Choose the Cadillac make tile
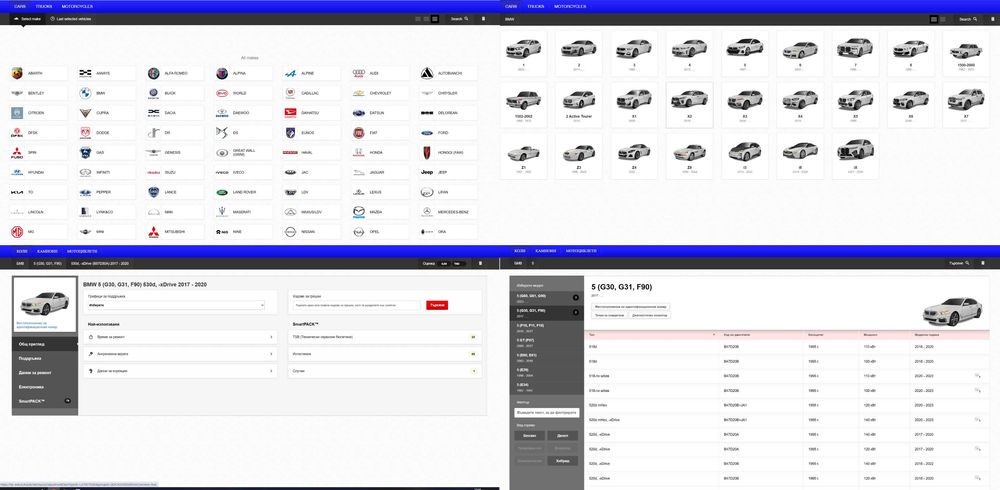Viewport: 1000px width, 490px height. [x=312, y=93]
